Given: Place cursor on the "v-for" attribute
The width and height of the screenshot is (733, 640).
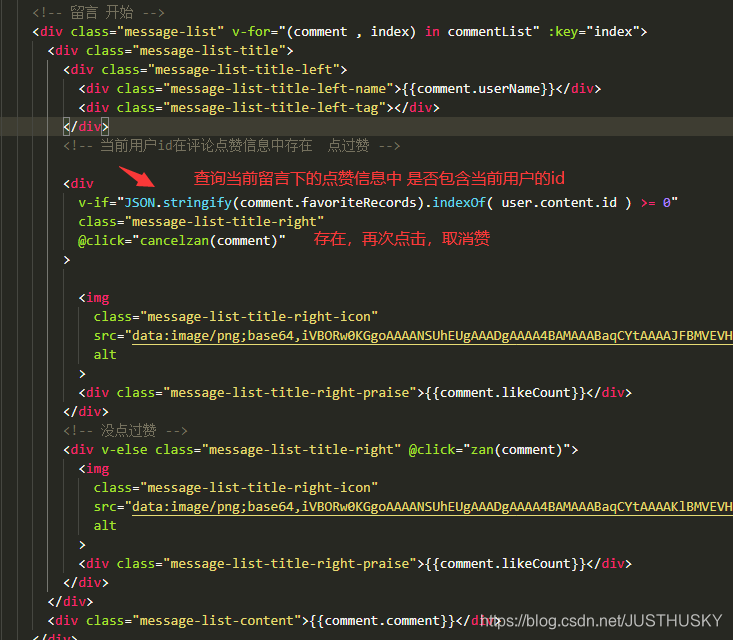Looking at the screenshot, I should 251,31.
